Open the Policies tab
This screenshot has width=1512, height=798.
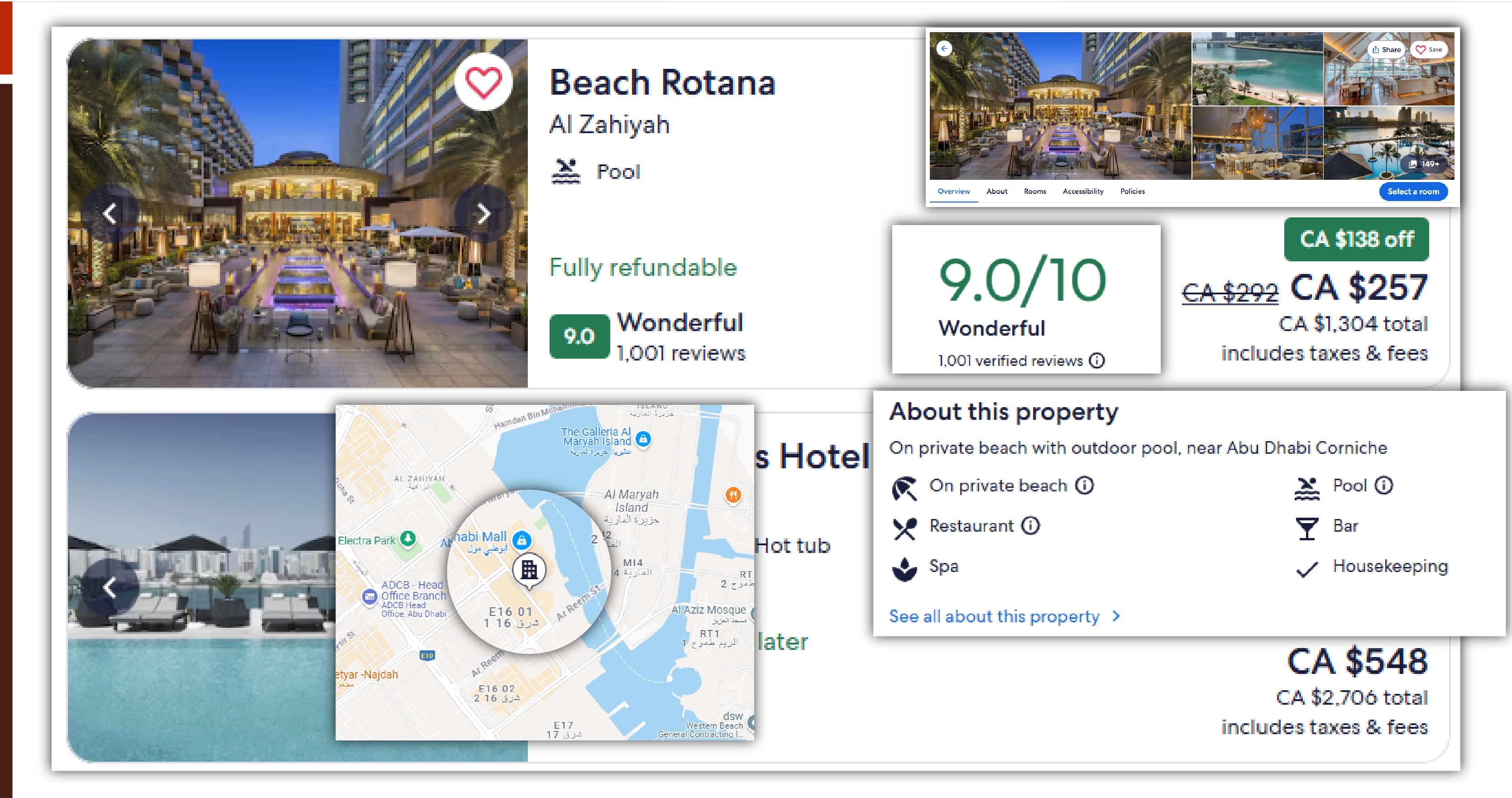click(x=1132, y=192)
